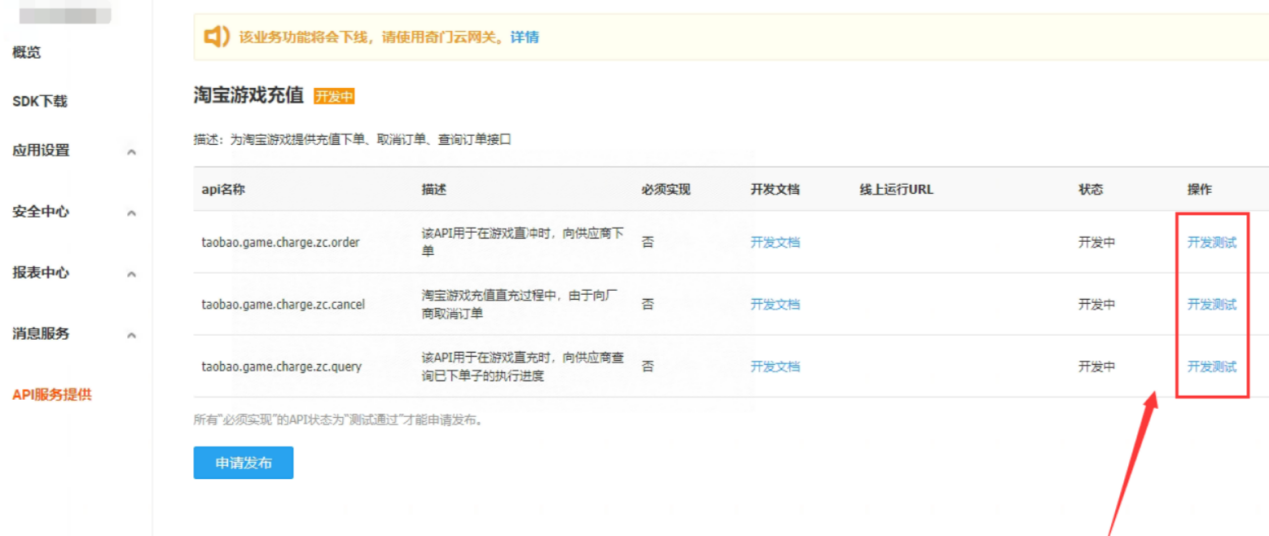Click 开发测试 for the zc.order API
Image resolution: width=1269 pixels, height=536 pixels.
(x=1211, y=242)
